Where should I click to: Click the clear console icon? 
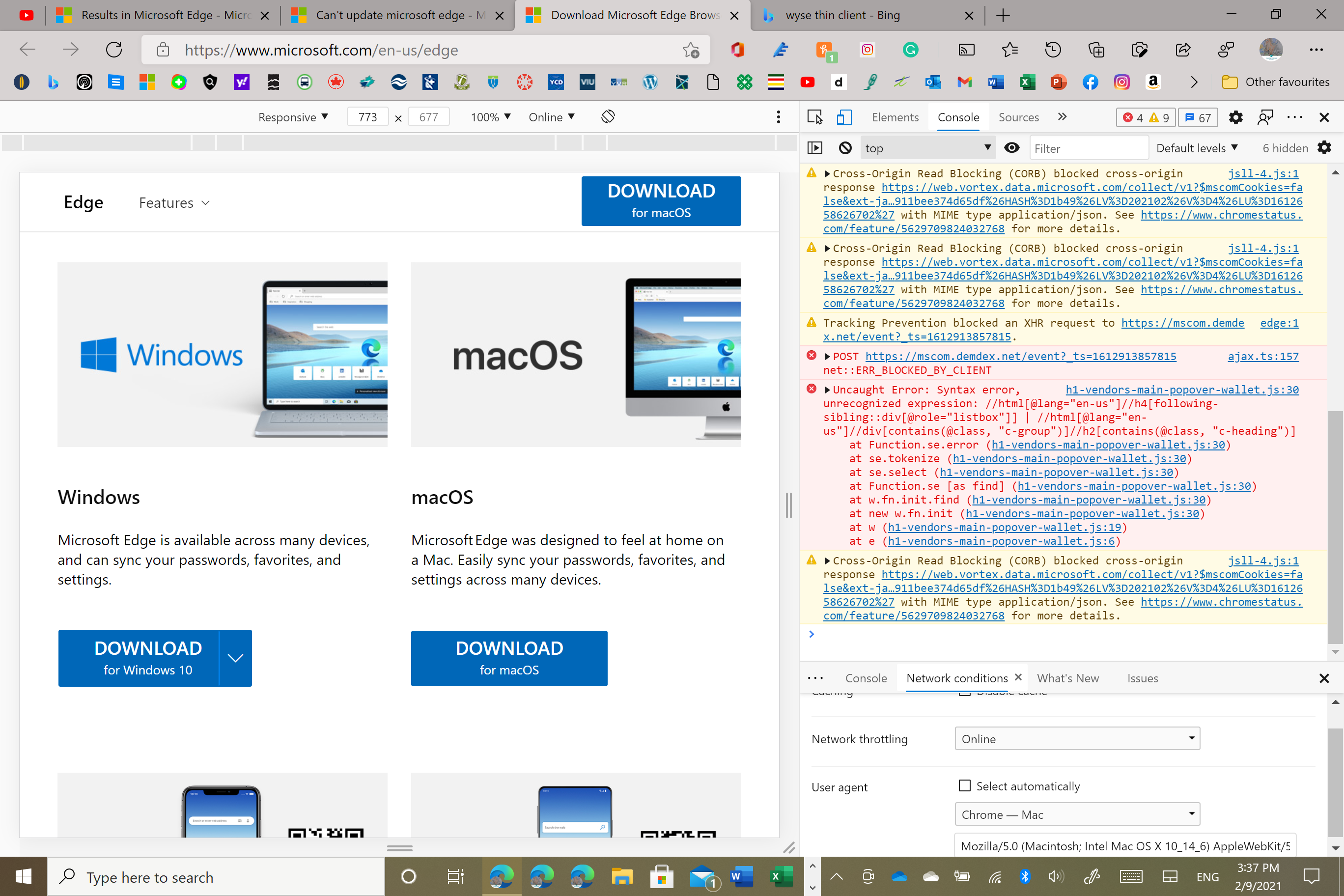(x=844, y=148)
